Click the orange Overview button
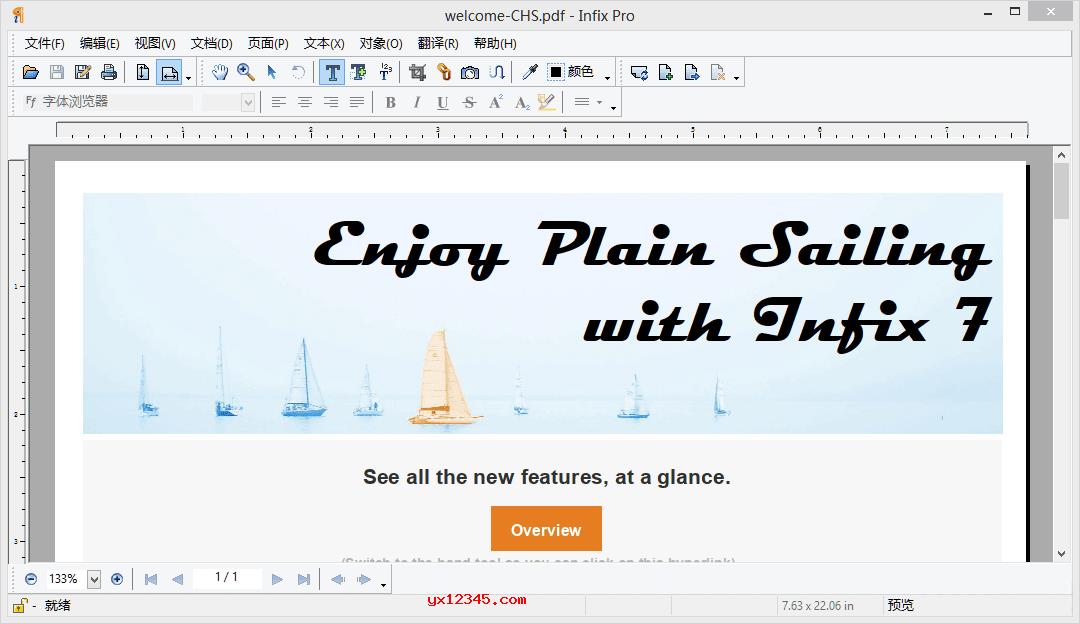This screenshot has width=1080, height=624. coord(546,529)
